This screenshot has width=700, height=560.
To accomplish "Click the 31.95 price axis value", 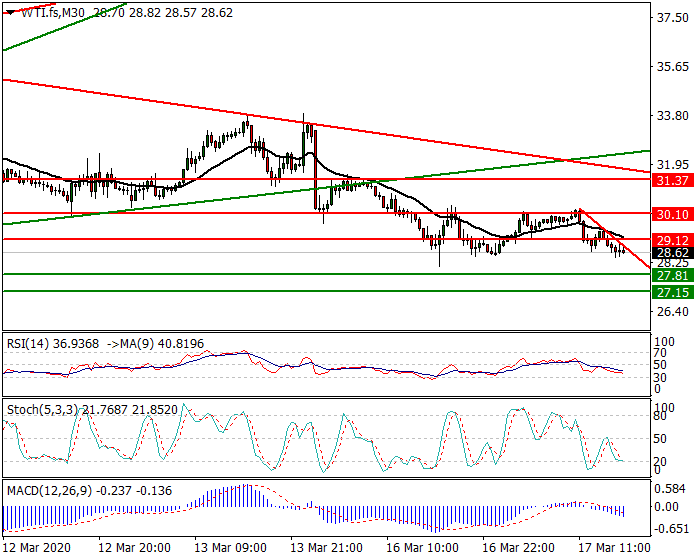I will (673, 165).
